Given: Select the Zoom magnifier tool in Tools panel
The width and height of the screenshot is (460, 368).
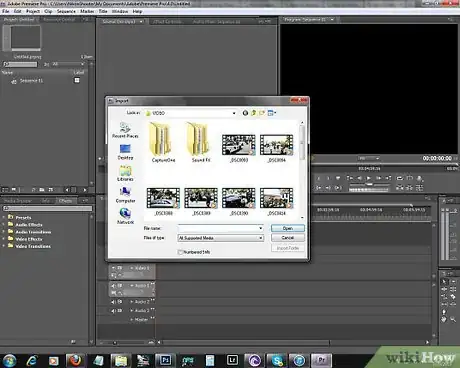Looking at the screenshot, I should point(453,320).
